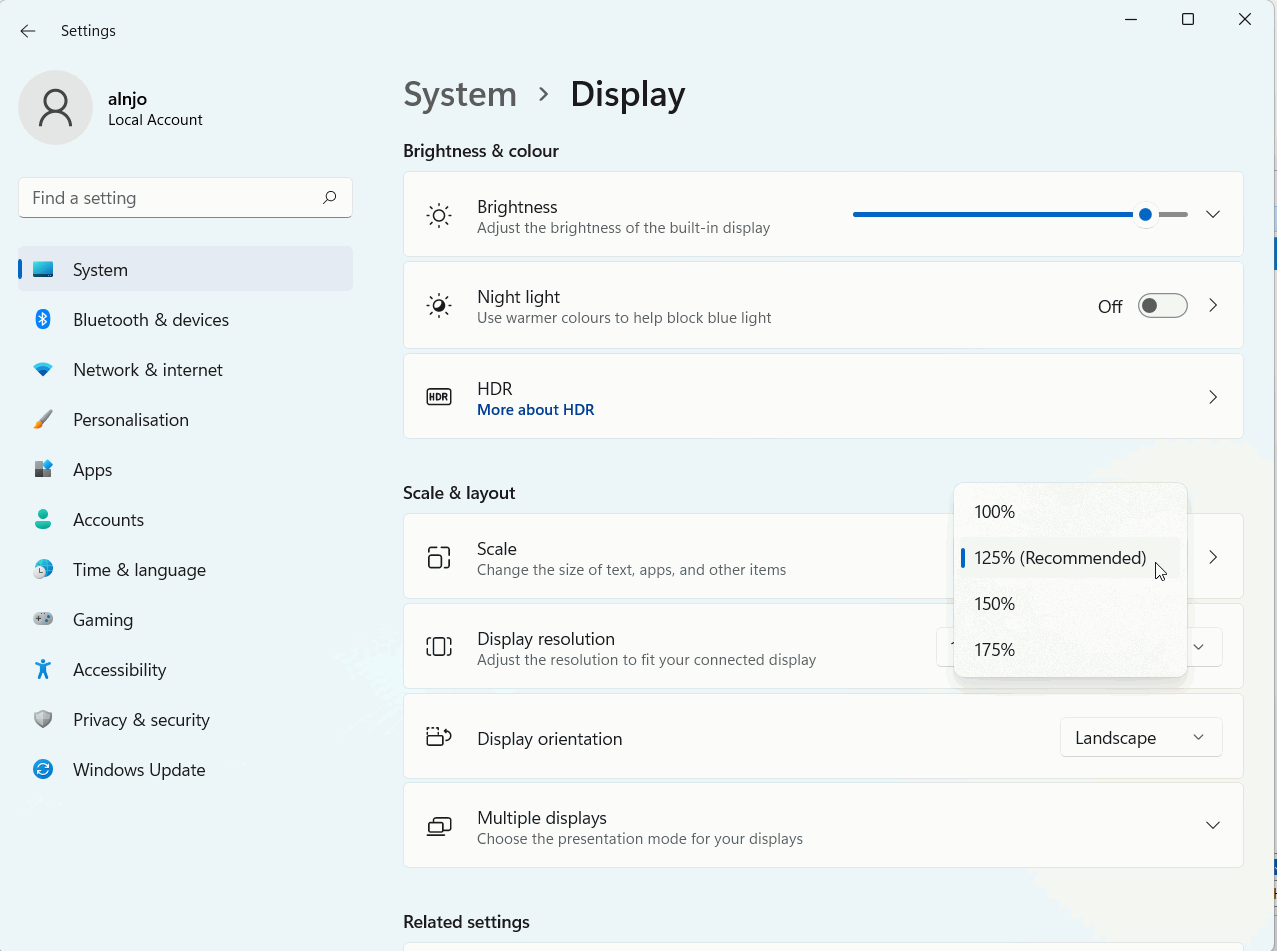Click the Bluetooth icon in sidebar

(43, 320)
